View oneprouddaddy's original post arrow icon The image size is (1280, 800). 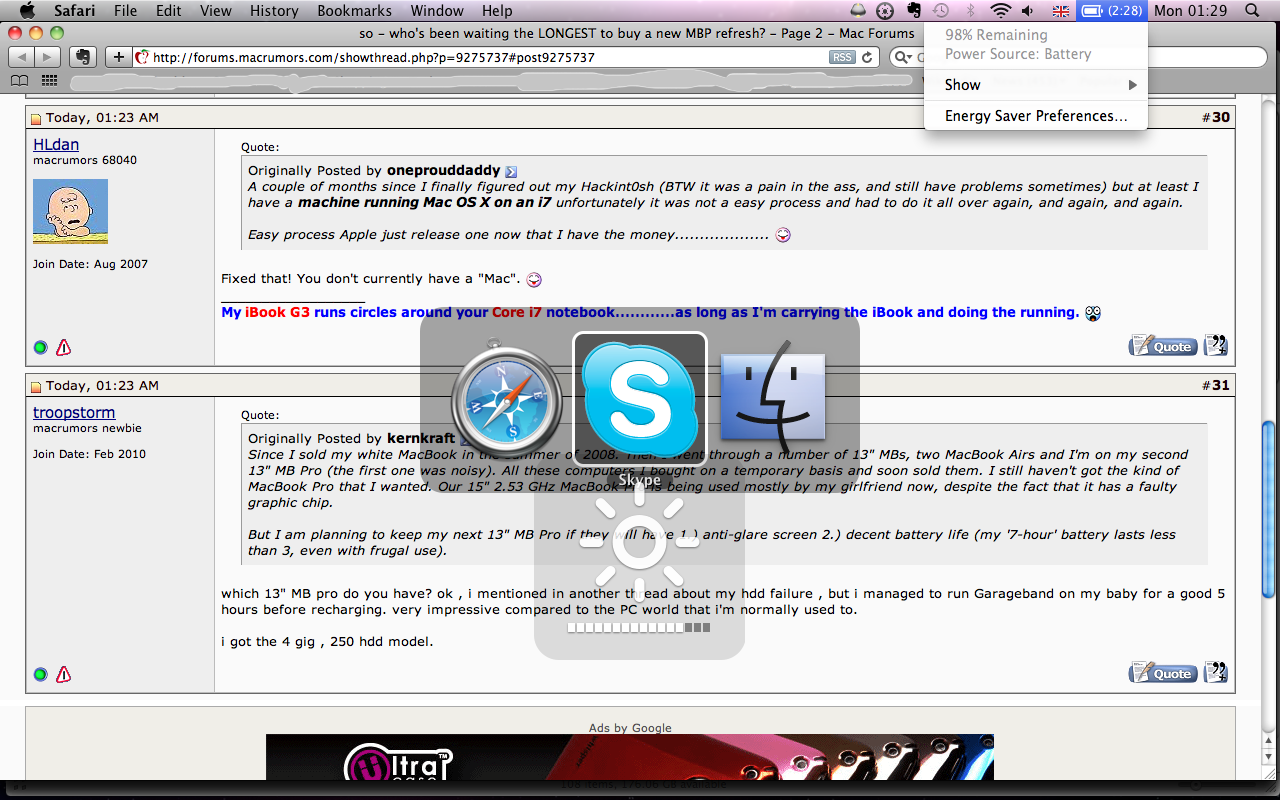511,172
